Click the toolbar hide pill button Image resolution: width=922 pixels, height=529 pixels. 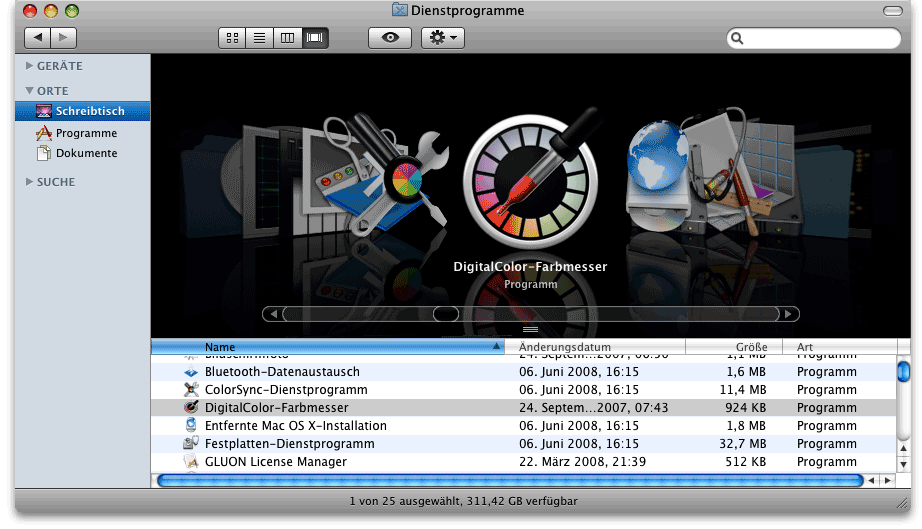[893, 11]
